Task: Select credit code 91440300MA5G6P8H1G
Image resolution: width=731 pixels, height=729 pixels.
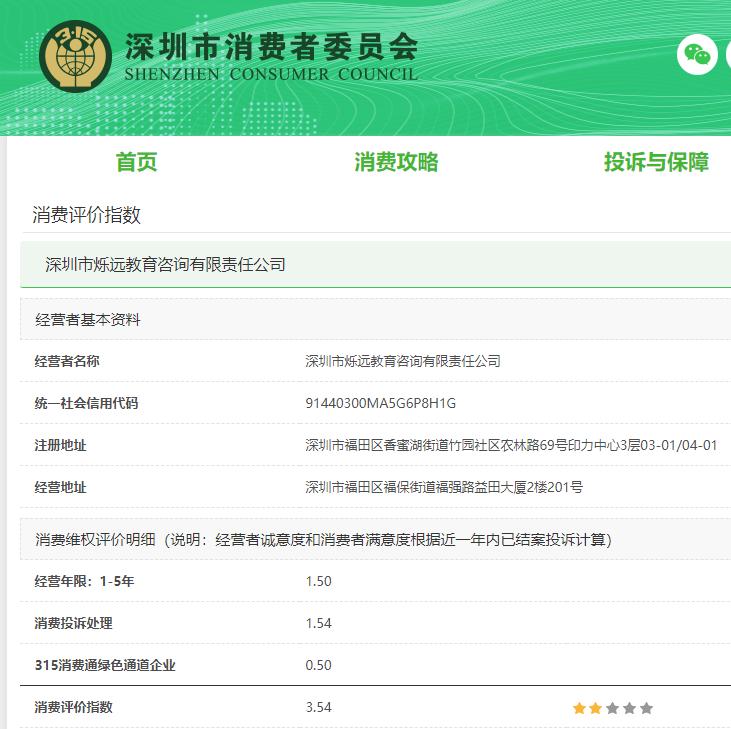Action: pos(380,403)
